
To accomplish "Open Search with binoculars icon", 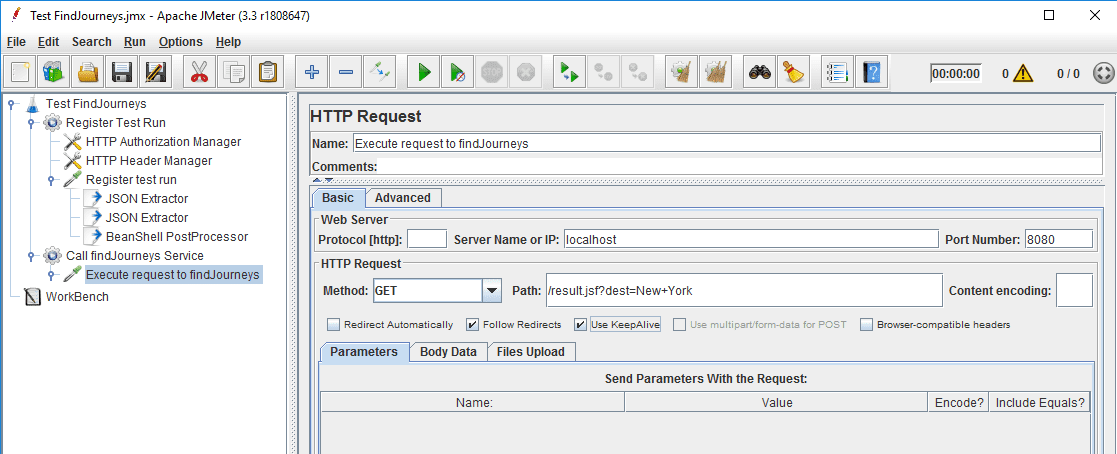I will [x=759, y=72].
